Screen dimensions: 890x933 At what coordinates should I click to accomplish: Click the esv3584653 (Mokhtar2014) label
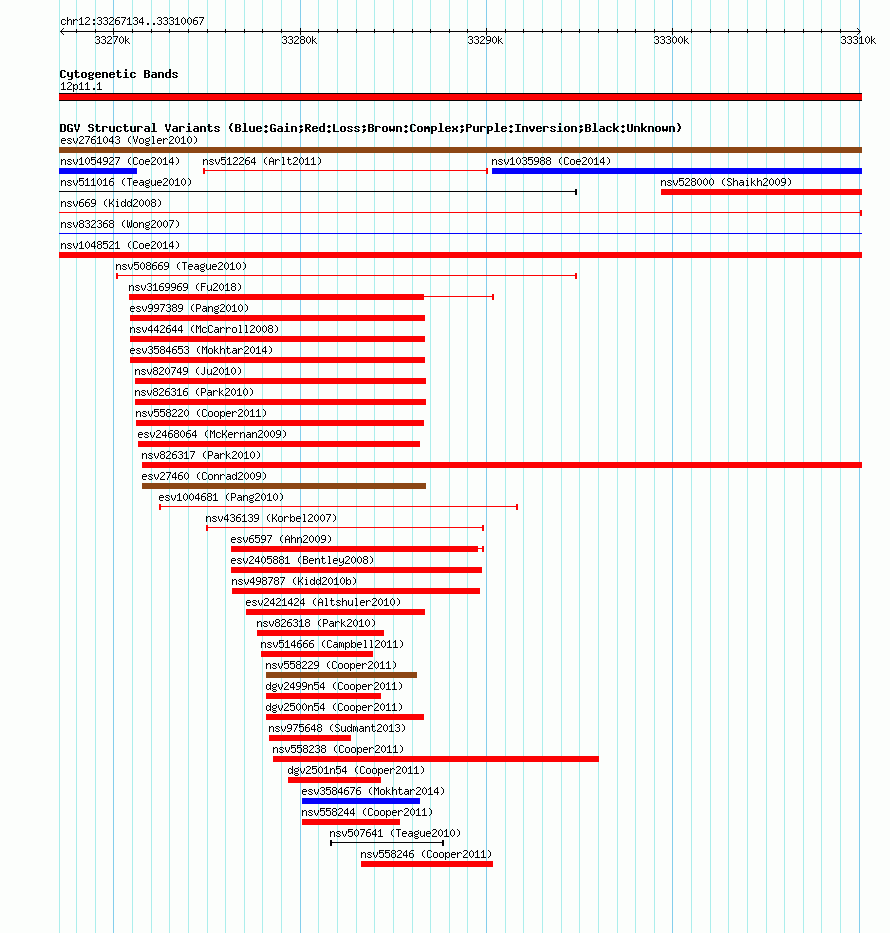click(x=201, y=350)
